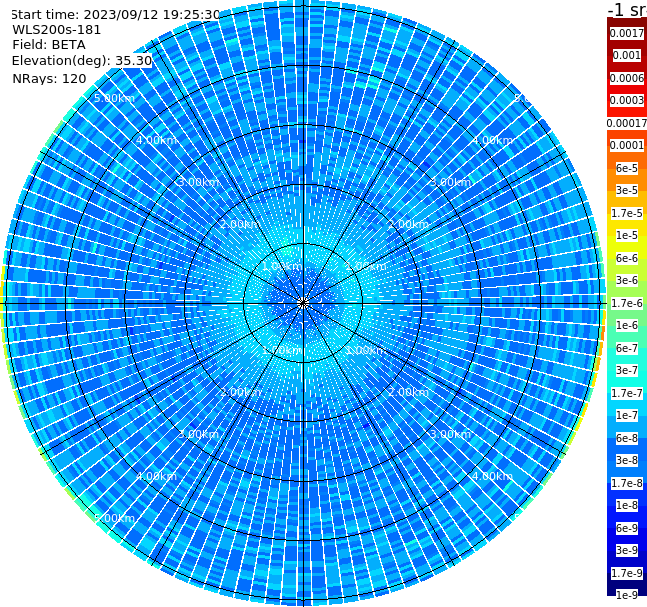Click the 6e-5 colorbar label

[x=627, y=168]
